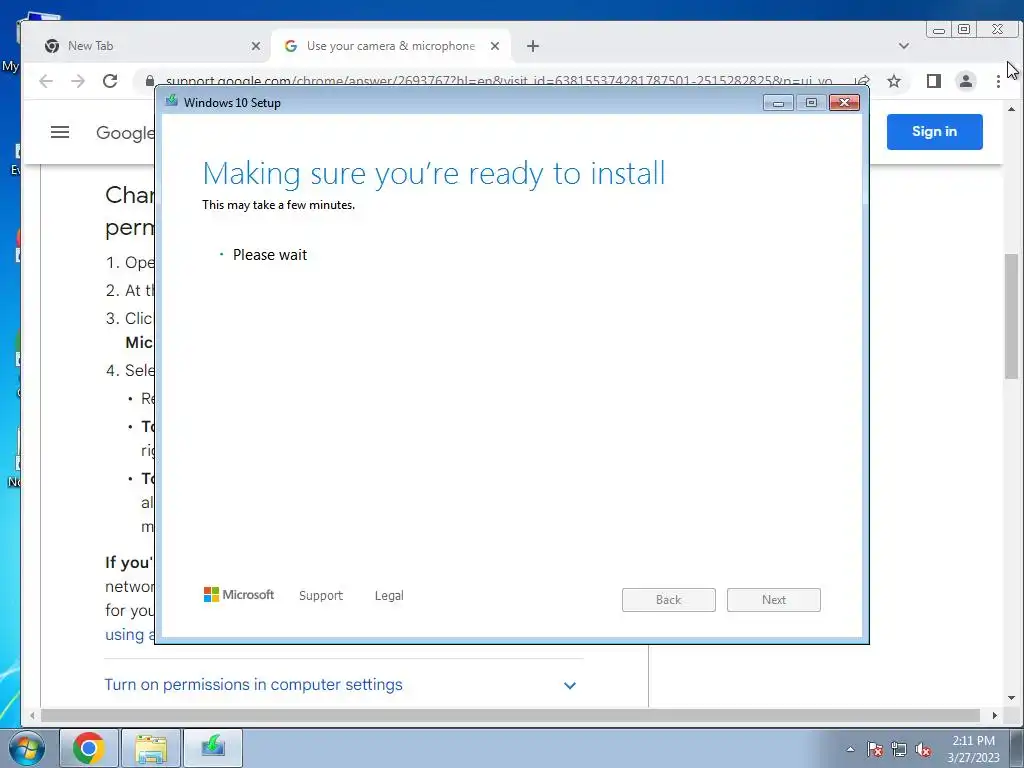1024x768 pixels.
Task: Open a new Chrome tab with plus
Action: (533, 46)
